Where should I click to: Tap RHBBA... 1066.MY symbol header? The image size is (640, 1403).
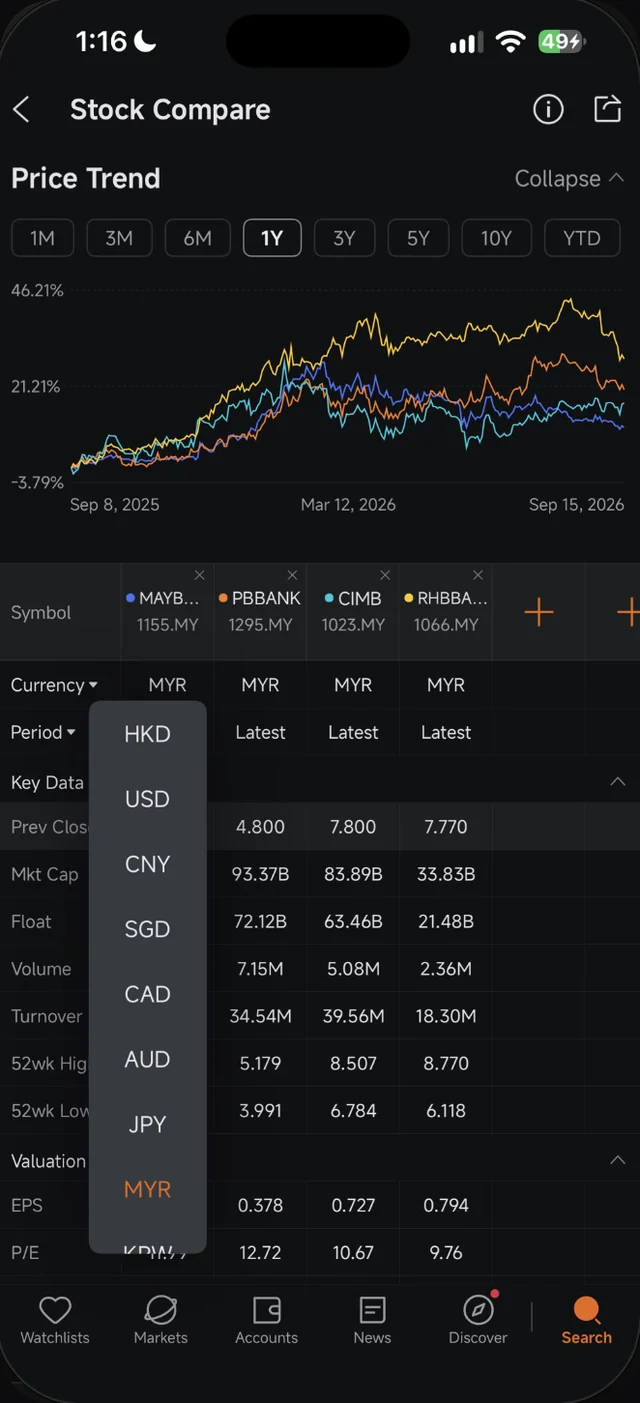[x=446, y=611]
